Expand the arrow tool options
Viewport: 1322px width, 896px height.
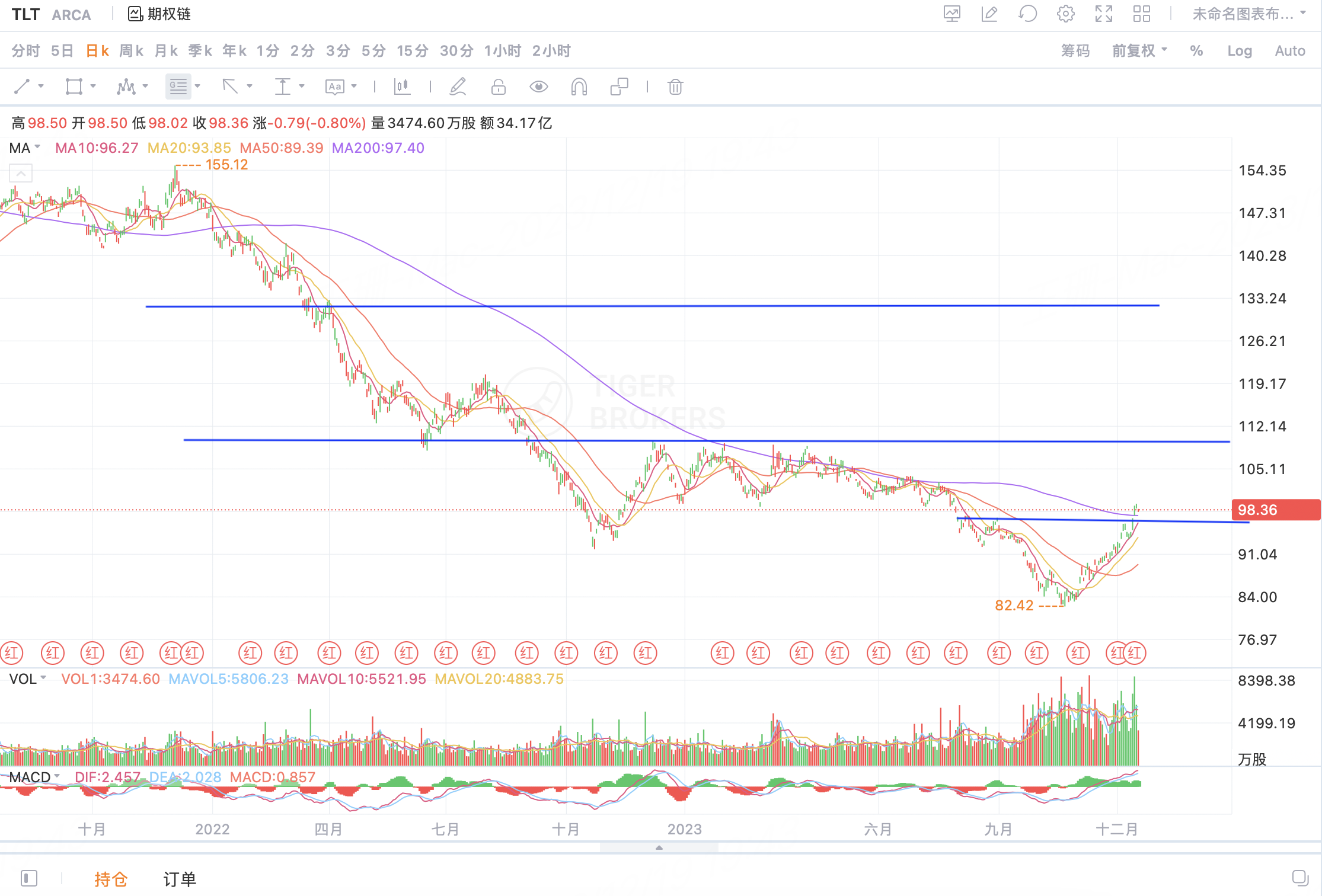coord(250,87)
